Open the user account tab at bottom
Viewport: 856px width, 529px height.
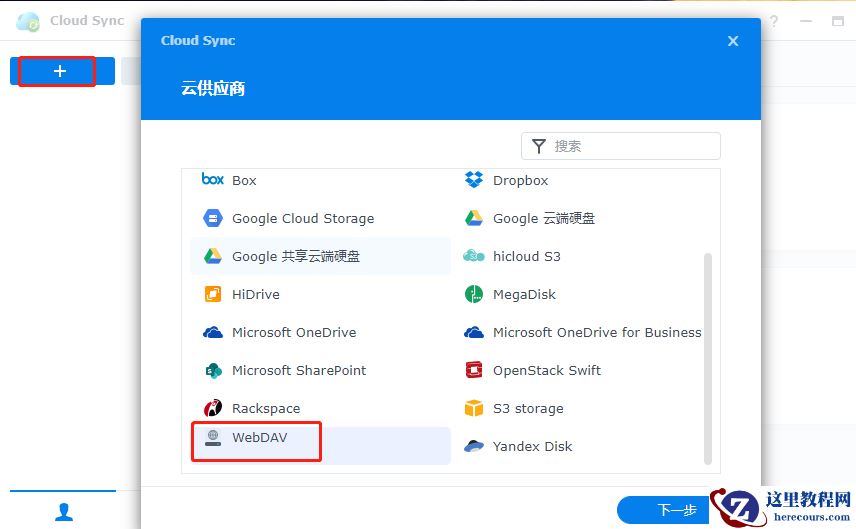pos(64,512)
